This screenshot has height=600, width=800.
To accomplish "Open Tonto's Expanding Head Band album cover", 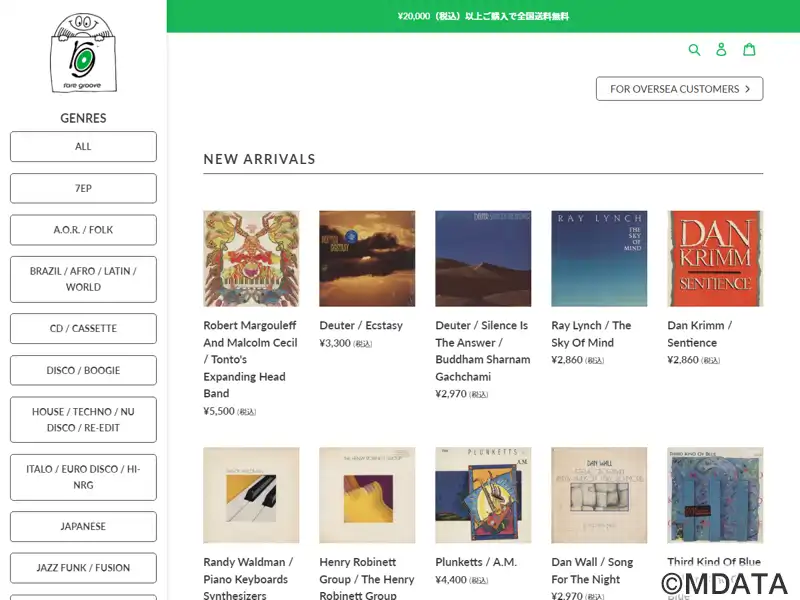I will [251, 258].
